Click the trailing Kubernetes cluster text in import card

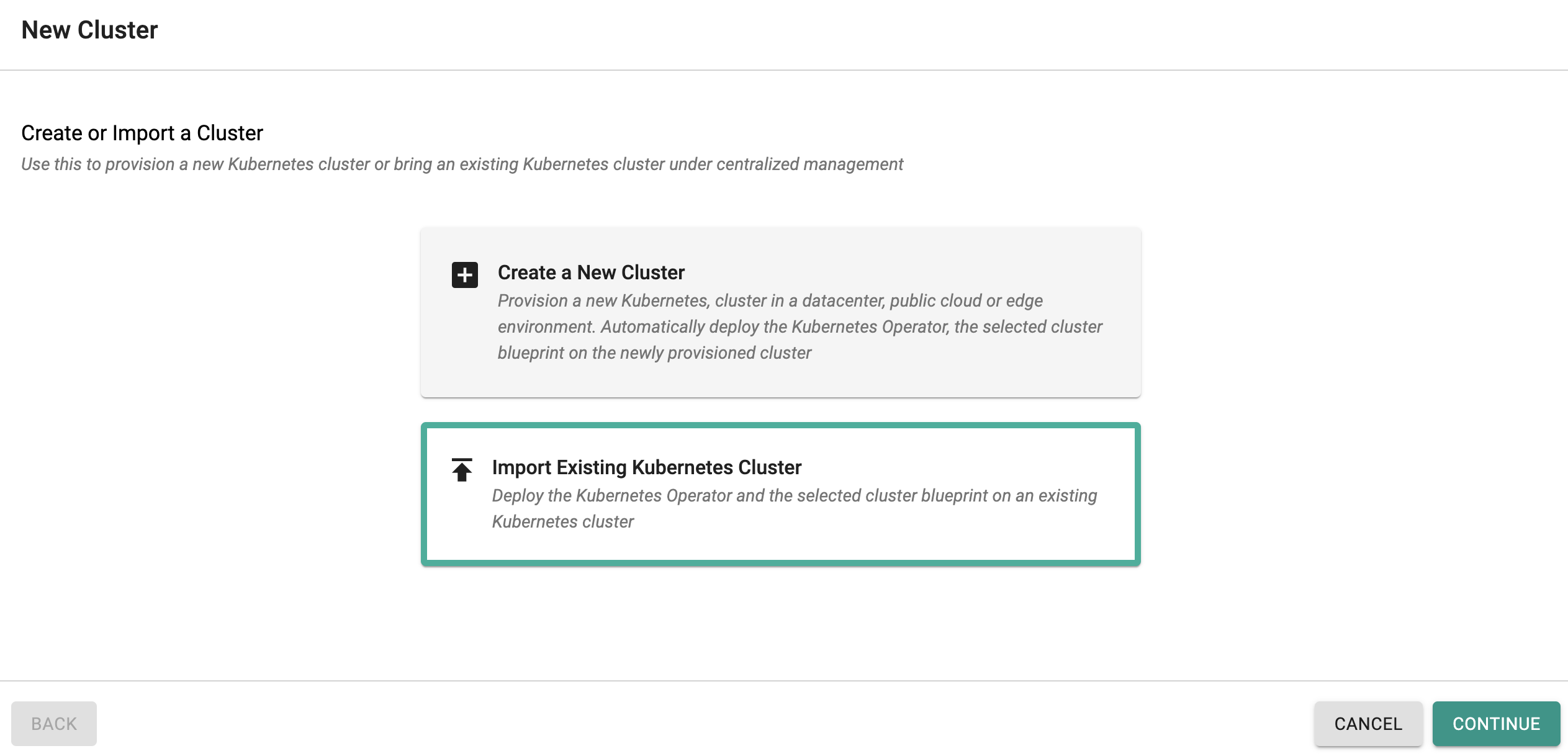point(562,521)
